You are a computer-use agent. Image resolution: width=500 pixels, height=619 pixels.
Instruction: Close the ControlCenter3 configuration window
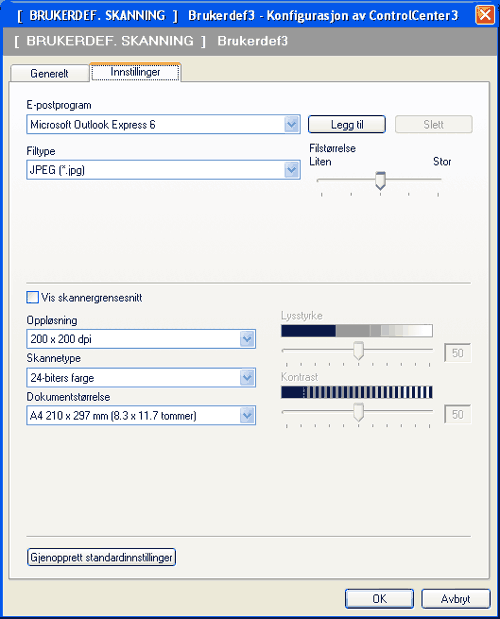coord(485,15)
